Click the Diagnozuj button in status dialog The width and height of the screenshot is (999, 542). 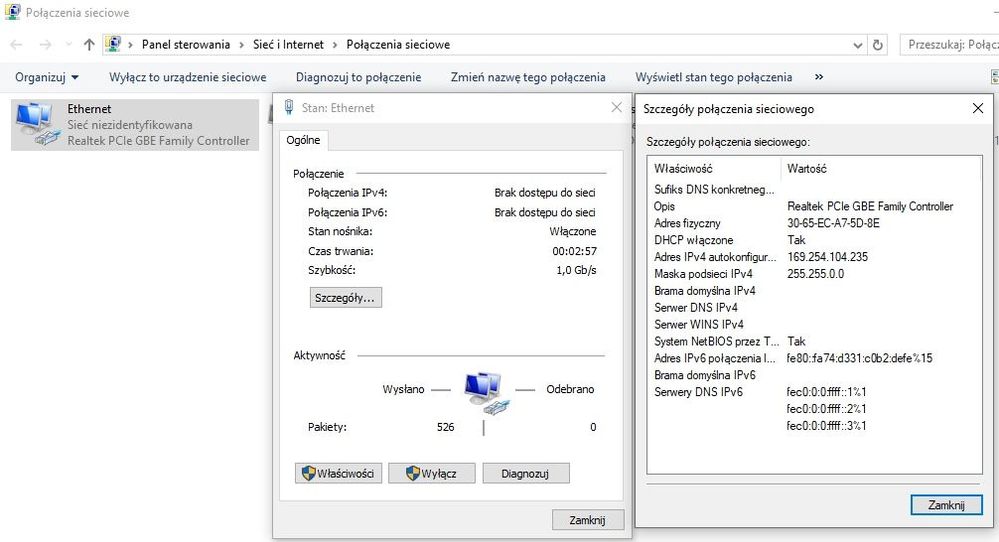tap(525, 473)
